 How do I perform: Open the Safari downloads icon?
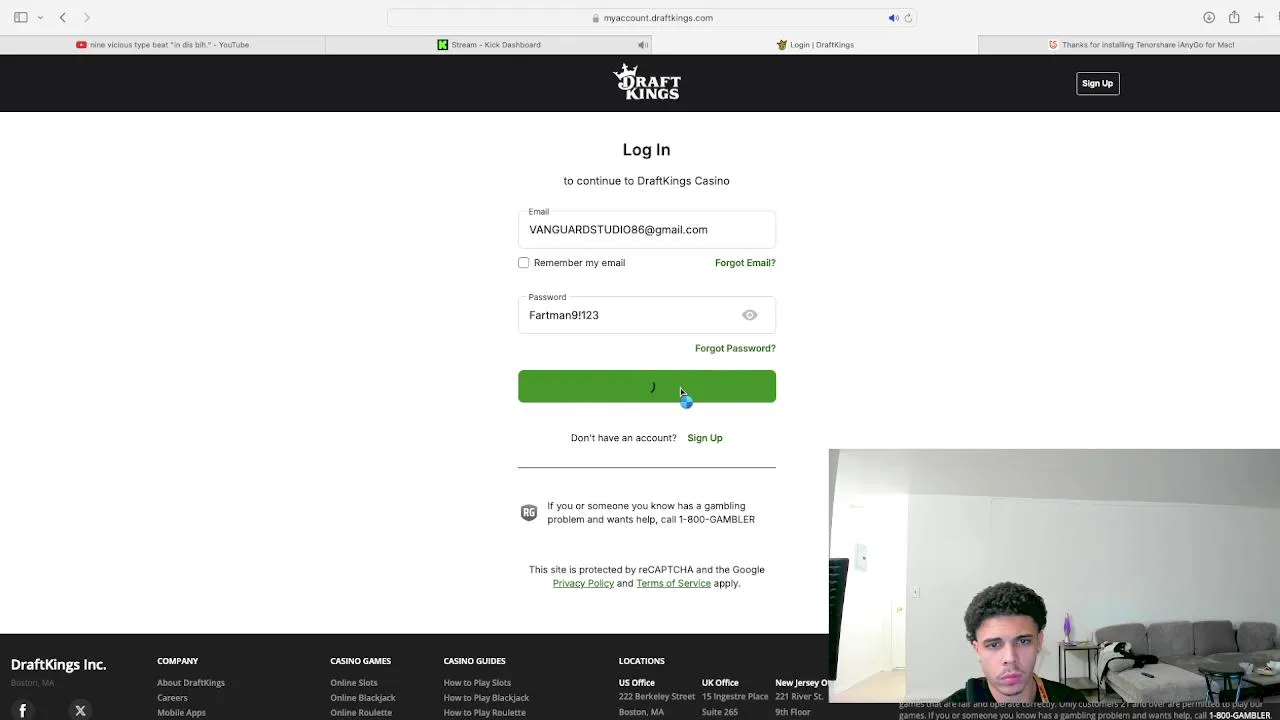[x=1209, y=17]
